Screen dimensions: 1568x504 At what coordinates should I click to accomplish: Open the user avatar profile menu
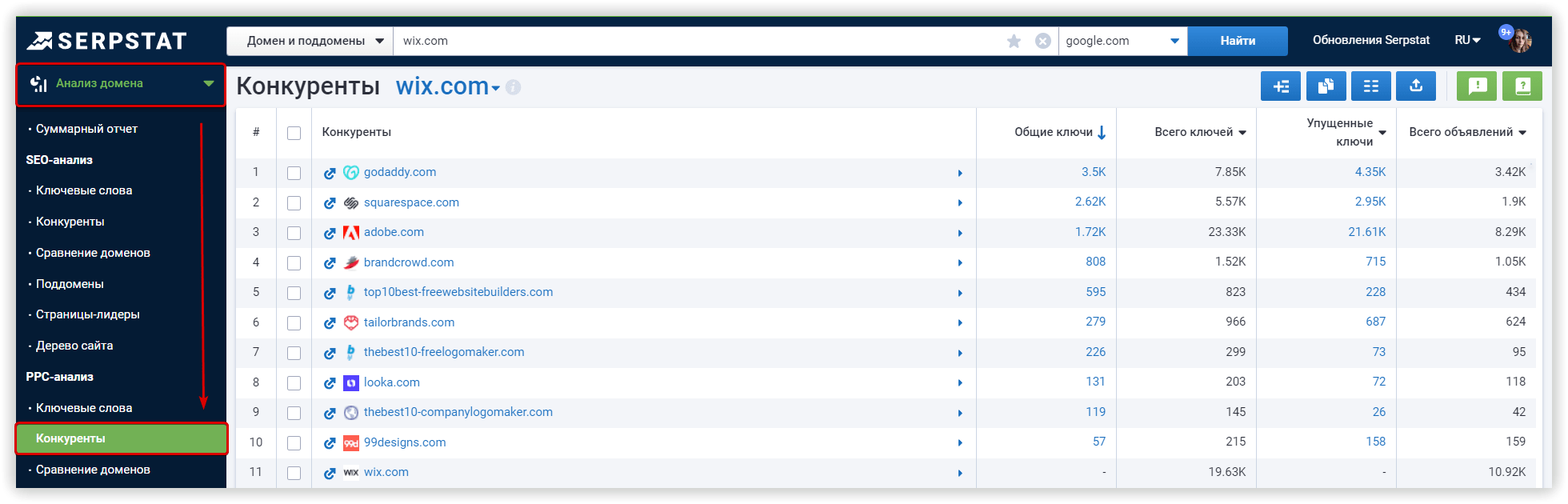[1518, 40]
